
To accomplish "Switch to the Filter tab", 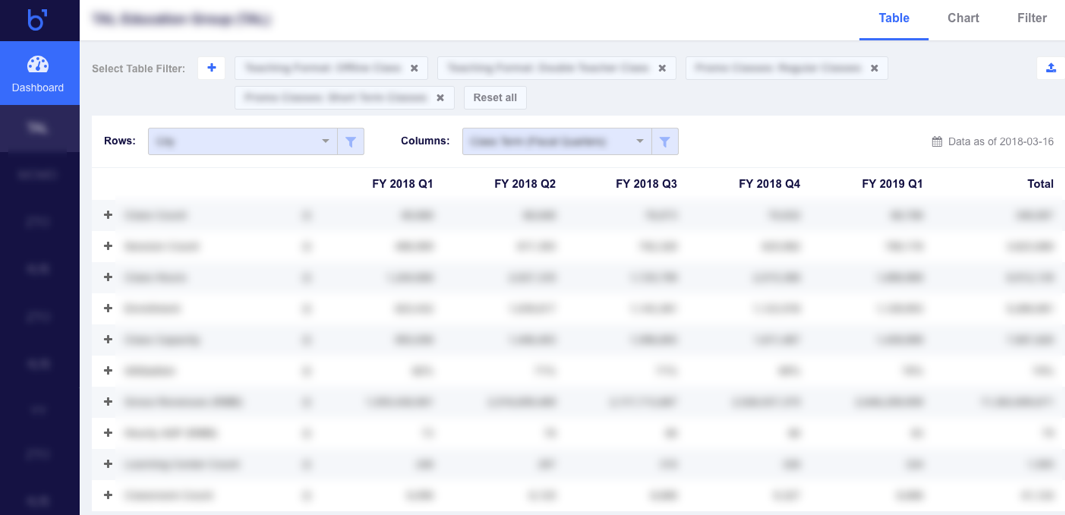I will click(1031, 18).
